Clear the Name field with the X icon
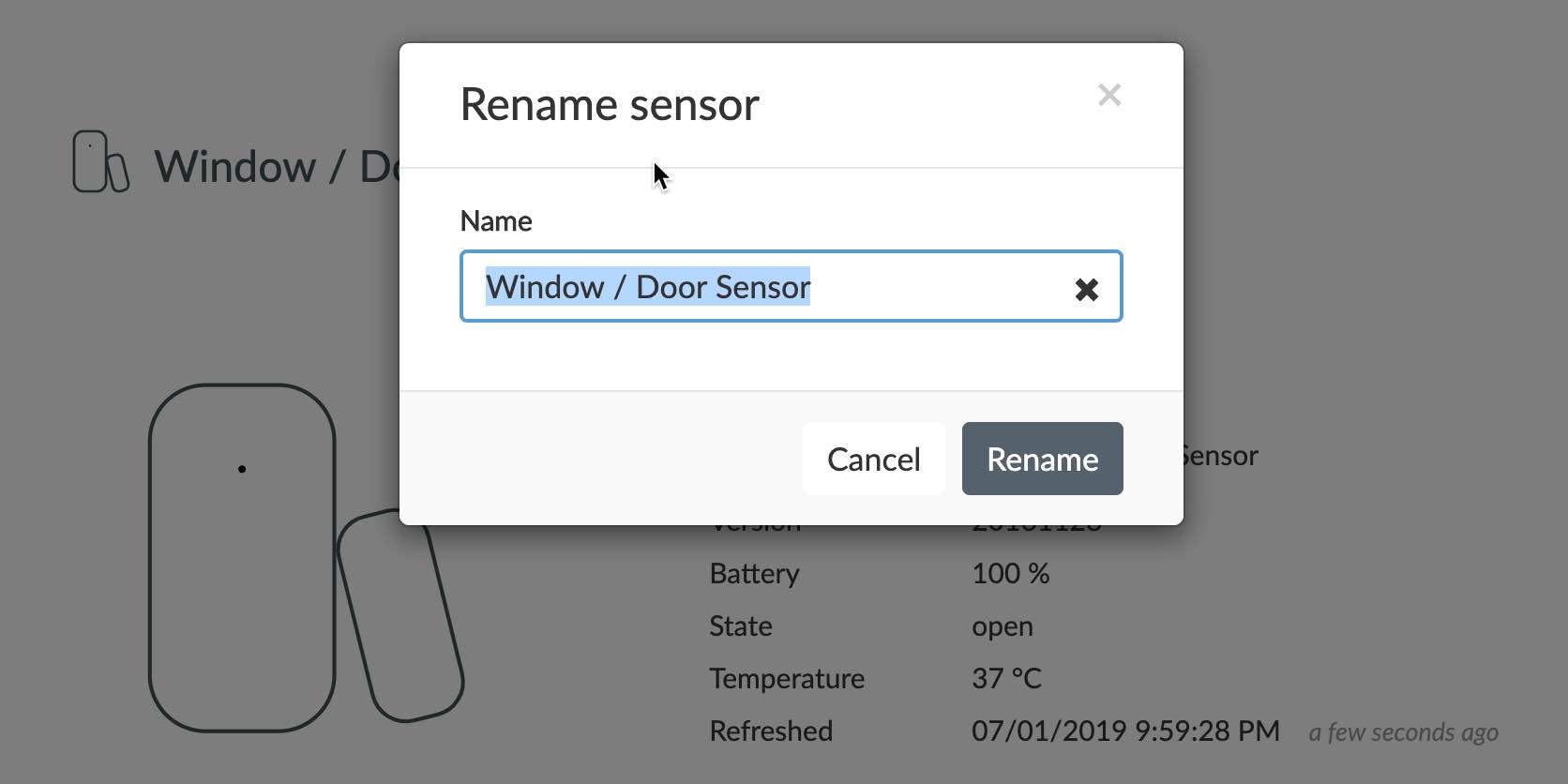Screen dimensions: 1568x784 pyautogui.click(x=1086, y=289)
